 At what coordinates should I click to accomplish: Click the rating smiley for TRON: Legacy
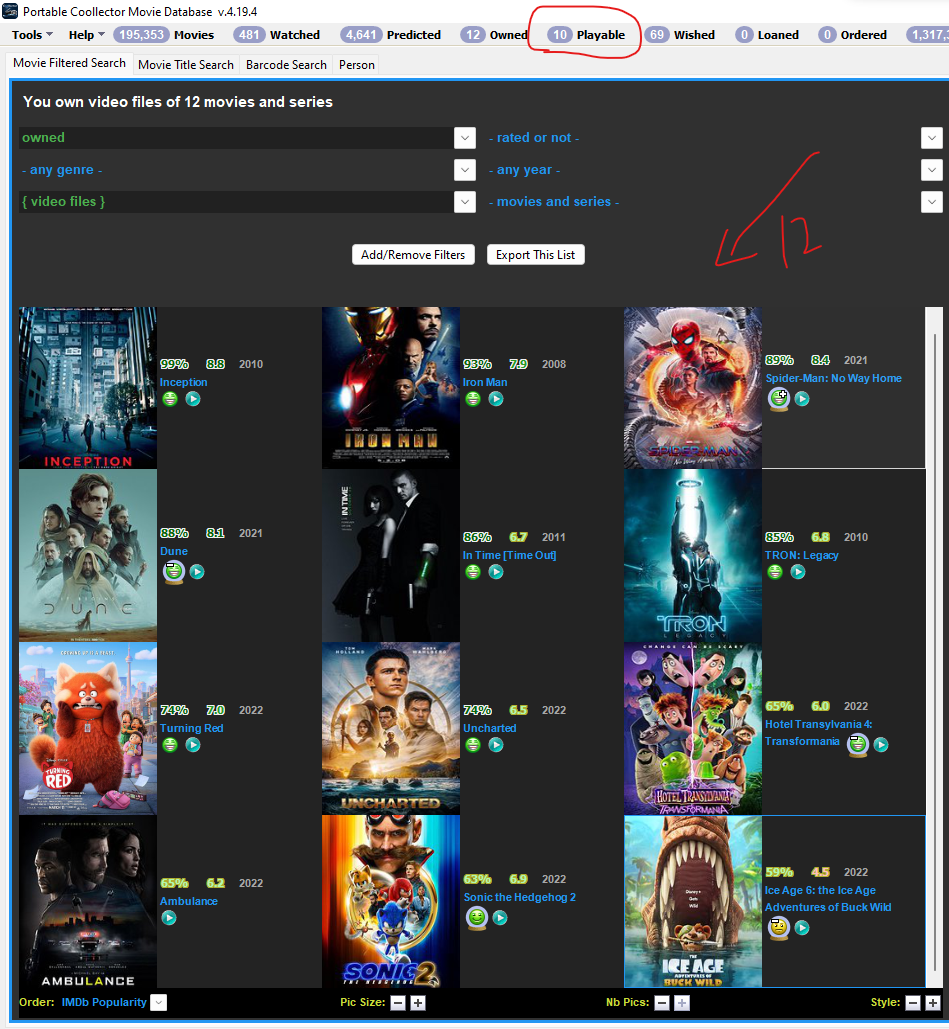(x=775, y=572)
